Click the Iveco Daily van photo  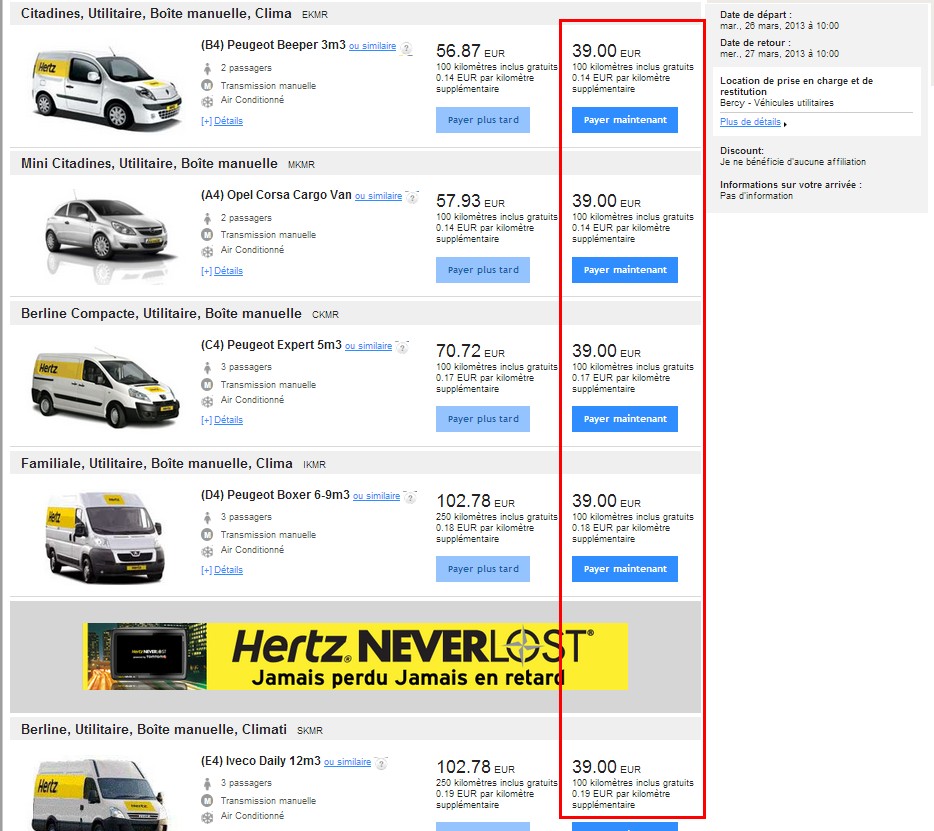click(99, 794)
